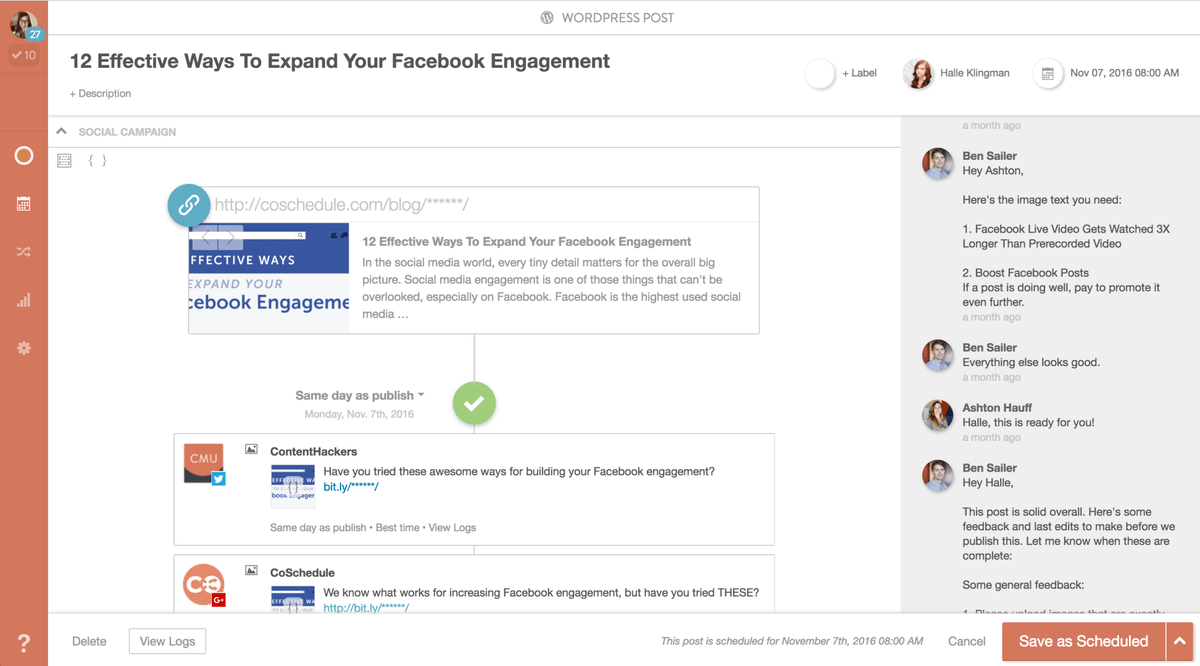Click the blue link icon beside the URL
The image size is (1200, 666).
[188, 205]
